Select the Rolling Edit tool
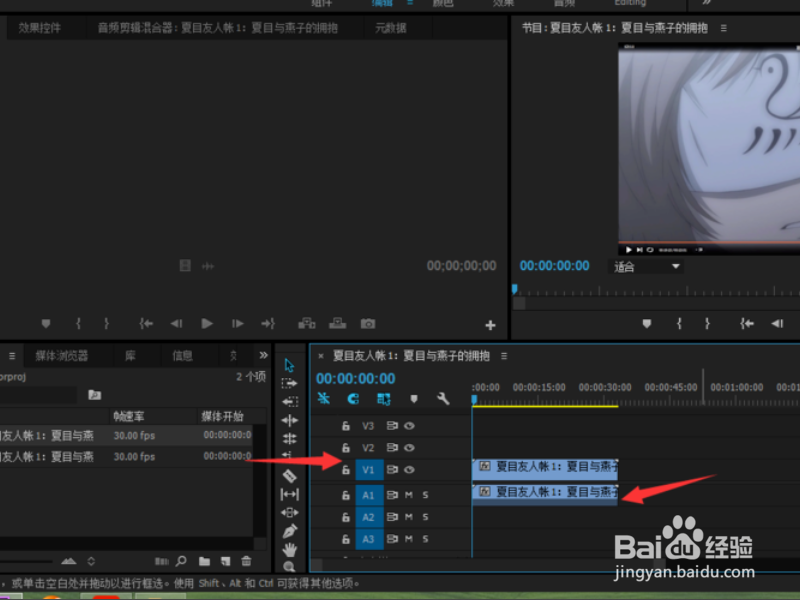This screenshot has height=600, width=800. tap(290, 438)
